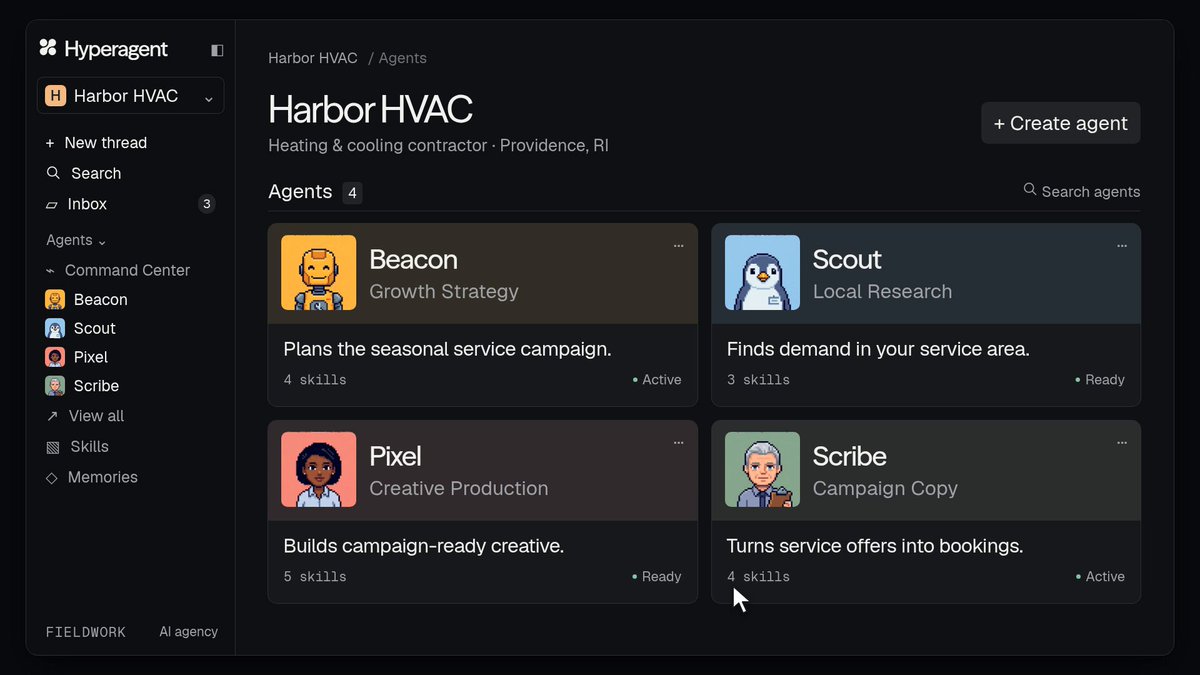Click Ready status on Pixel card

[x=657, y=577]
